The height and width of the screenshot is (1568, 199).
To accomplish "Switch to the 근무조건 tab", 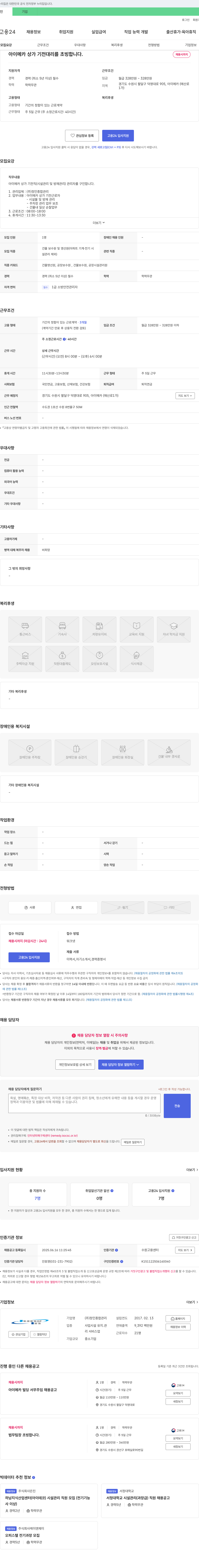I will [x=43, y=45].
